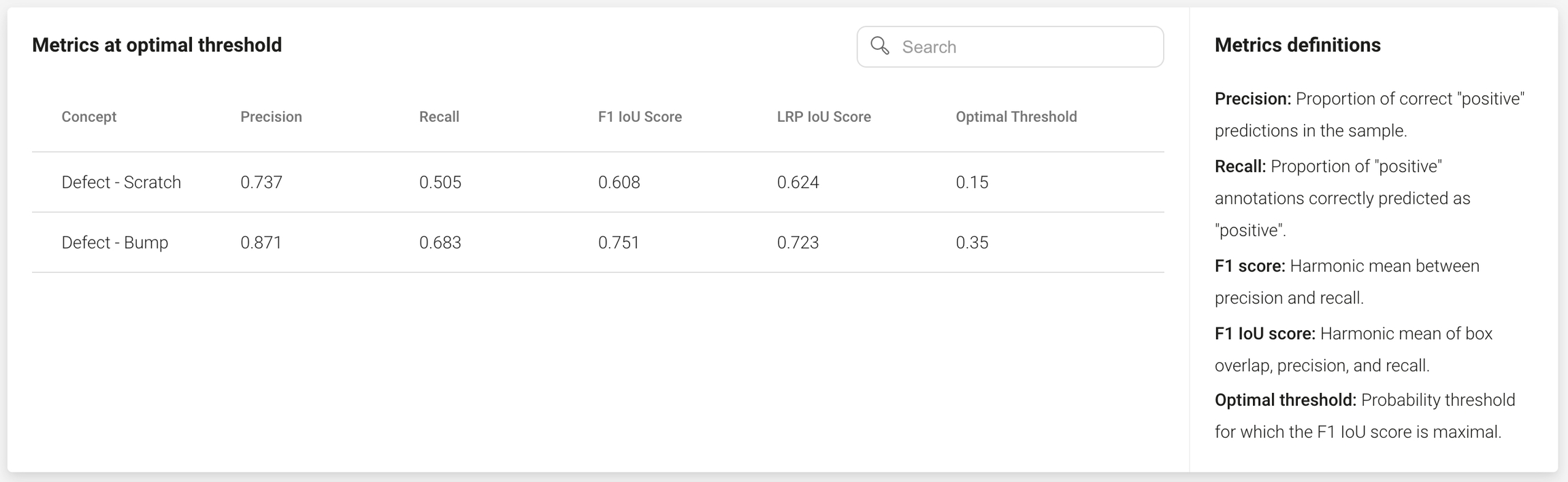Click Bump precision value 0.871
This screenshot has height=482, width=1568.
[x=261, y=243]
